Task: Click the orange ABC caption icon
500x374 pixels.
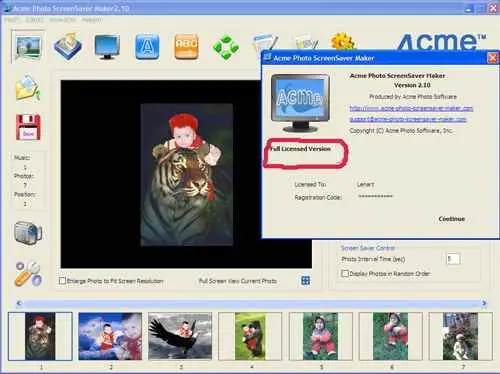Action: coord(186,47)
